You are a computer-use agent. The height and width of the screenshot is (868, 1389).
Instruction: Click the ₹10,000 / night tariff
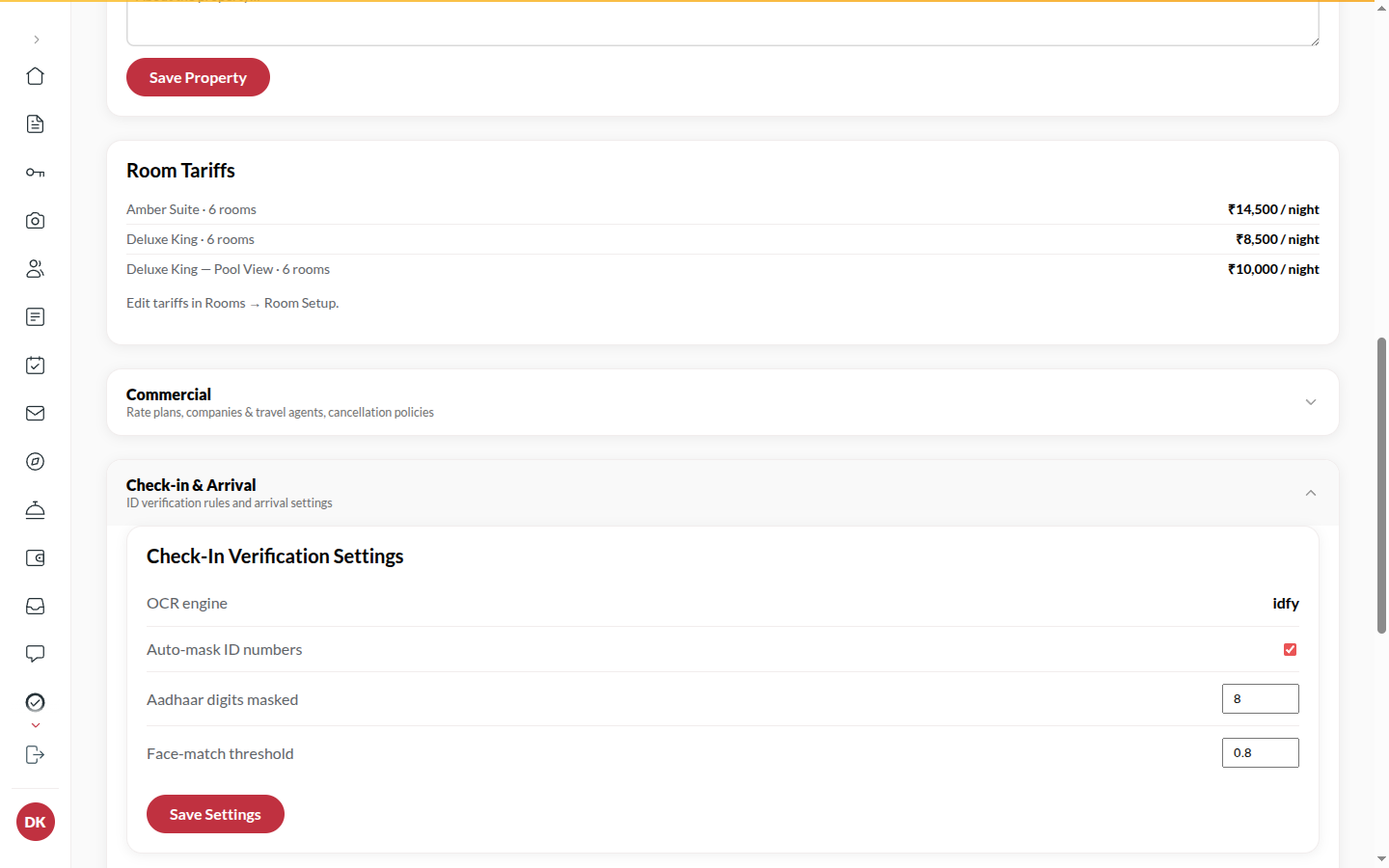[1273, 269]
